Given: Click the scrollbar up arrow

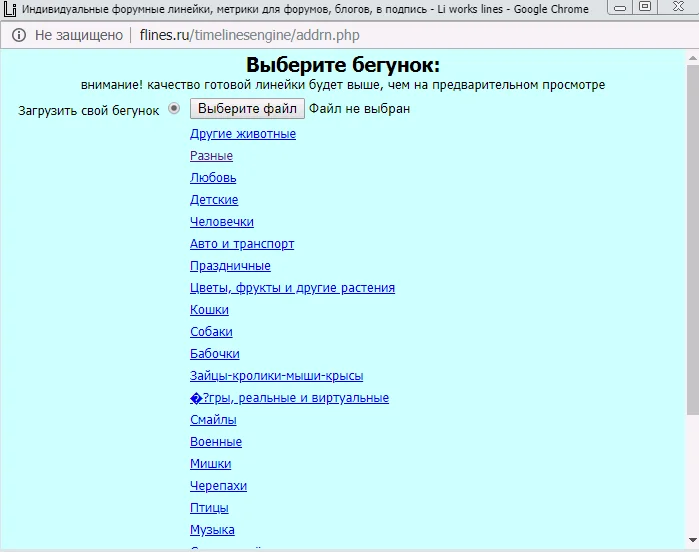Looking at the screenshot, I should coord(693,58).
